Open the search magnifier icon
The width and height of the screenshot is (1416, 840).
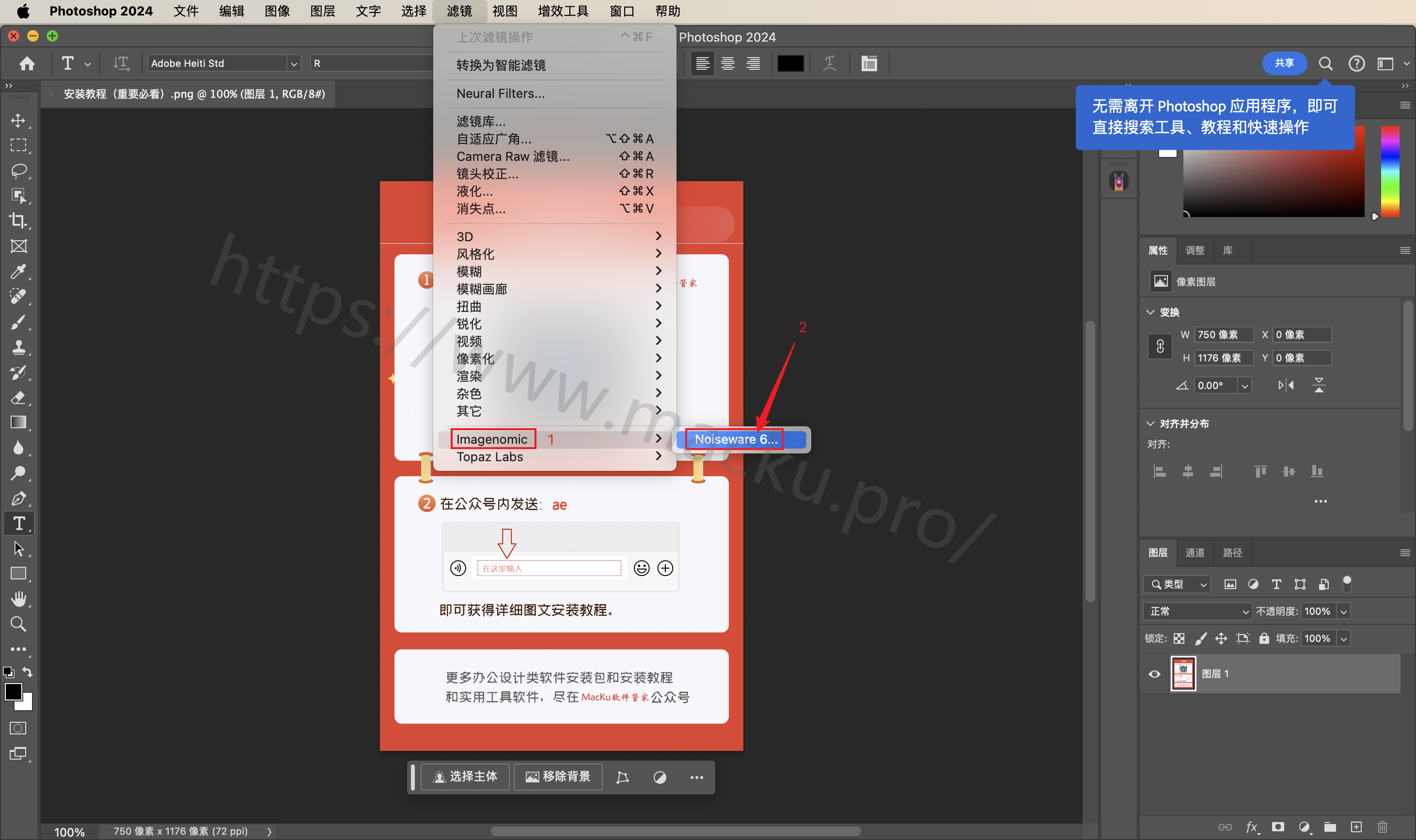coord(1325,63)
